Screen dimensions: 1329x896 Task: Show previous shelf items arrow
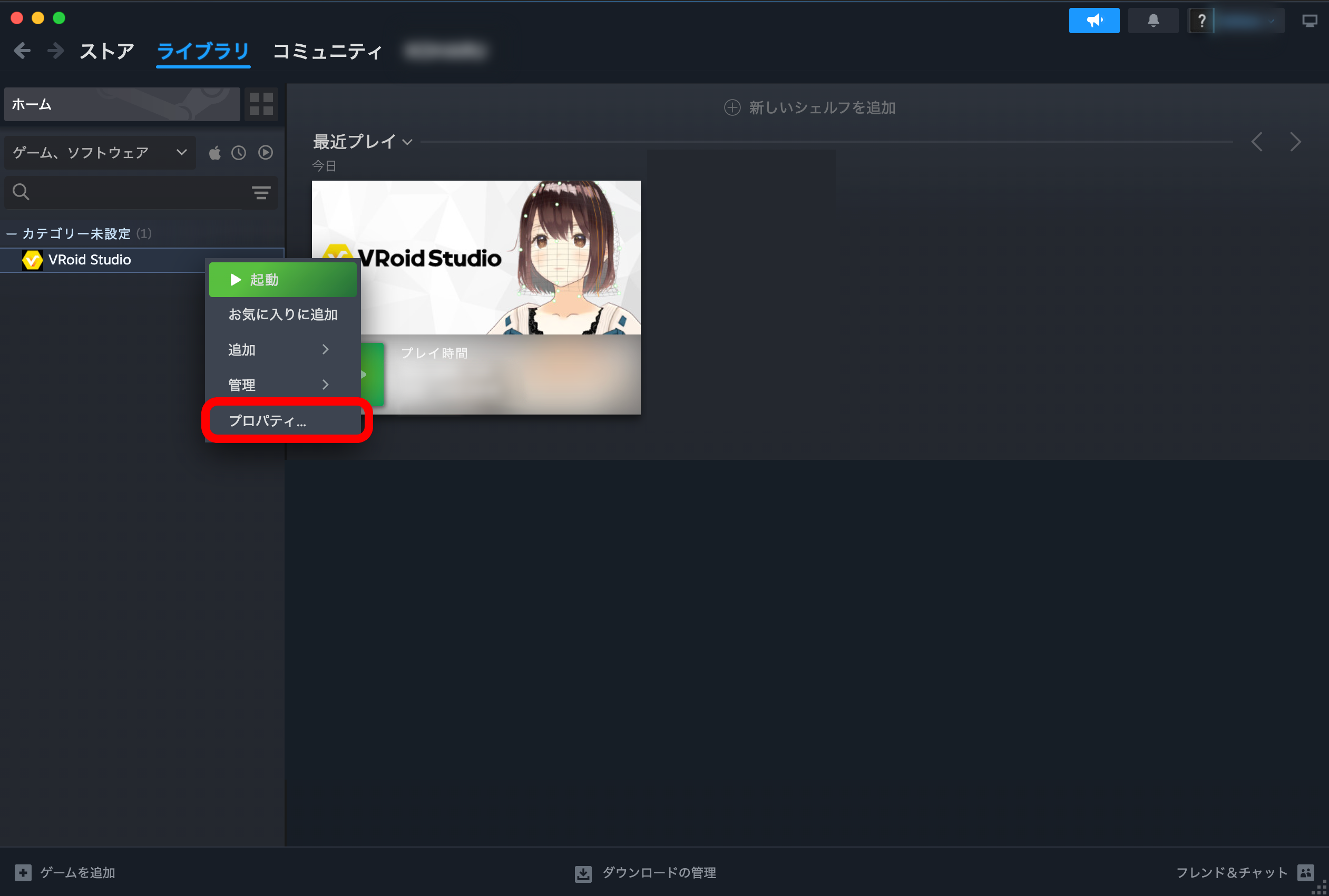1256,142
